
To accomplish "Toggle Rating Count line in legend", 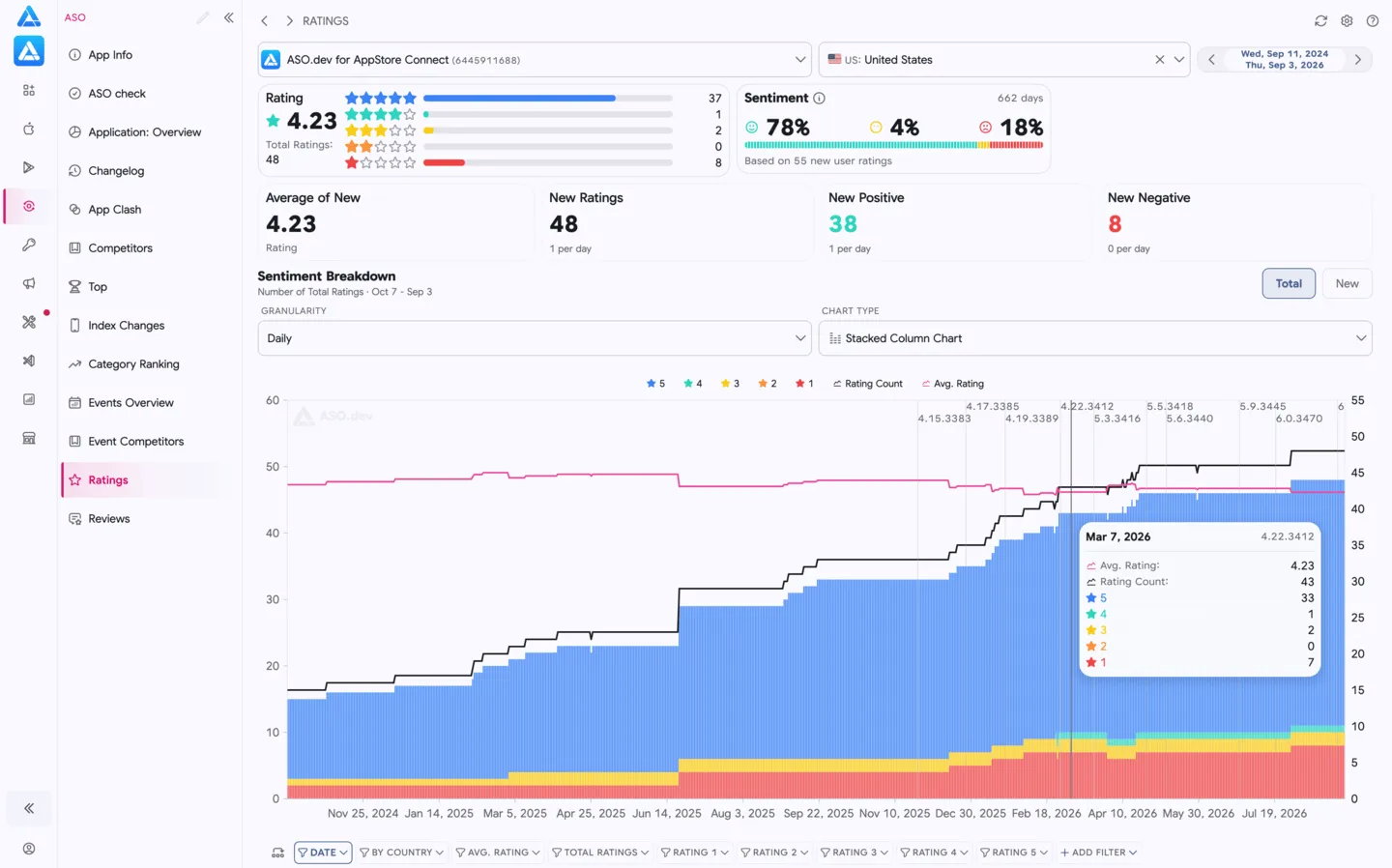I will 867,384.
